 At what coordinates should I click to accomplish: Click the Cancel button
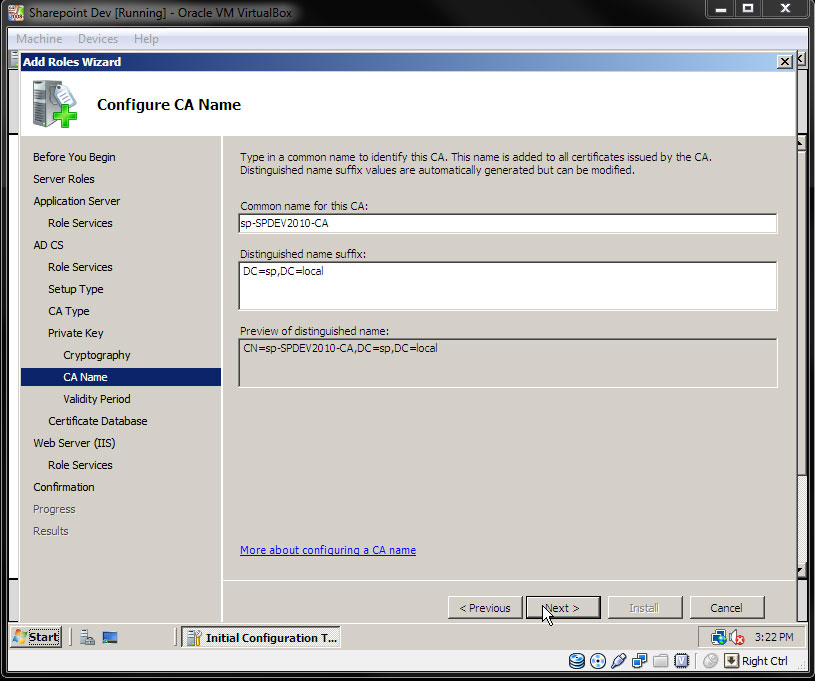[727, 608]
